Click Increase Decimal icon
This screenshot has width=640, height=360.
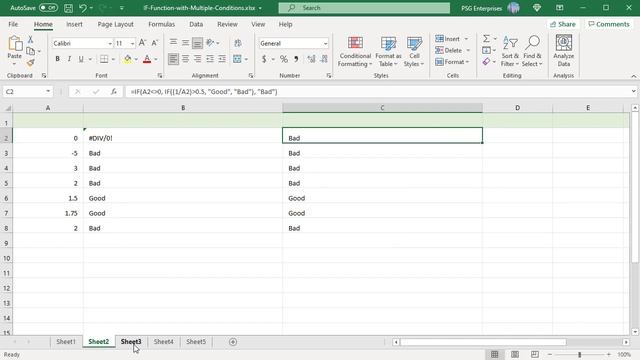(x=311, y=59)
